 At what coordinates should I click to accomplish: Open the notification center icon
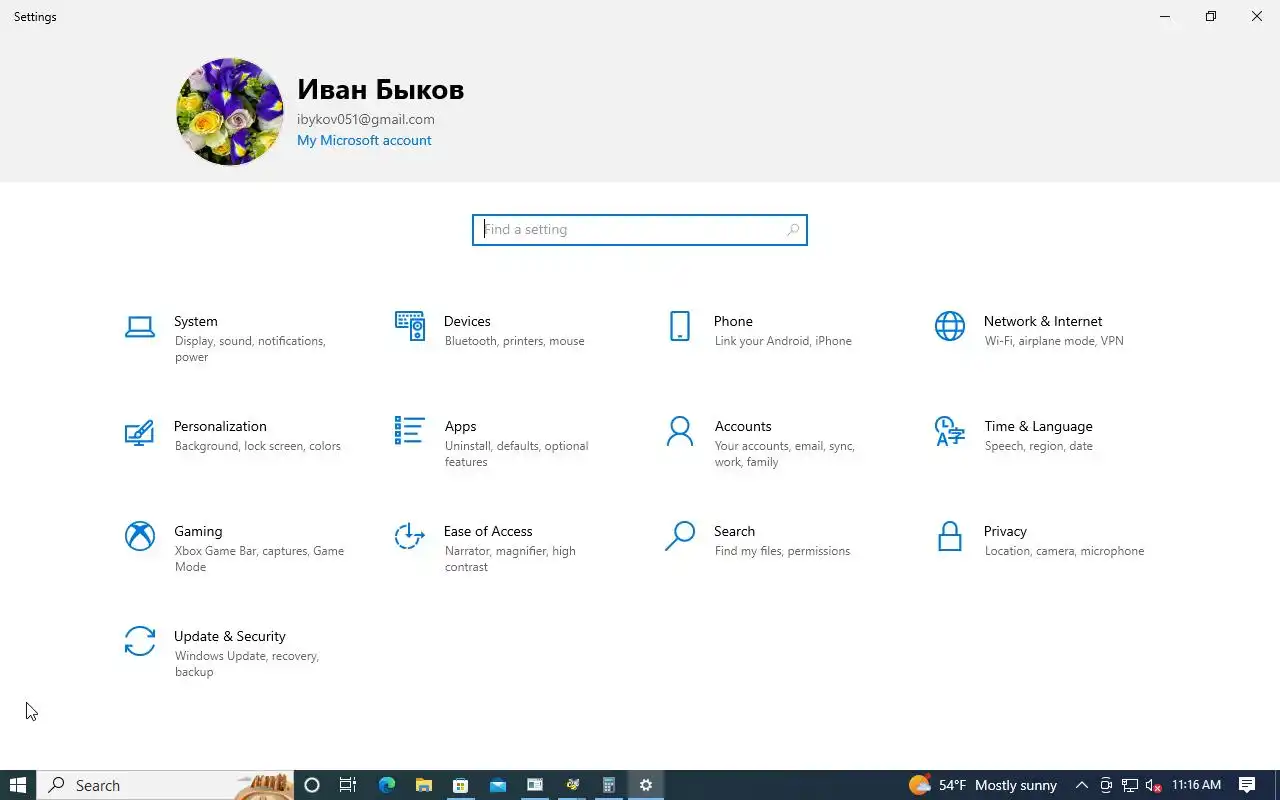coord(1247,785)
